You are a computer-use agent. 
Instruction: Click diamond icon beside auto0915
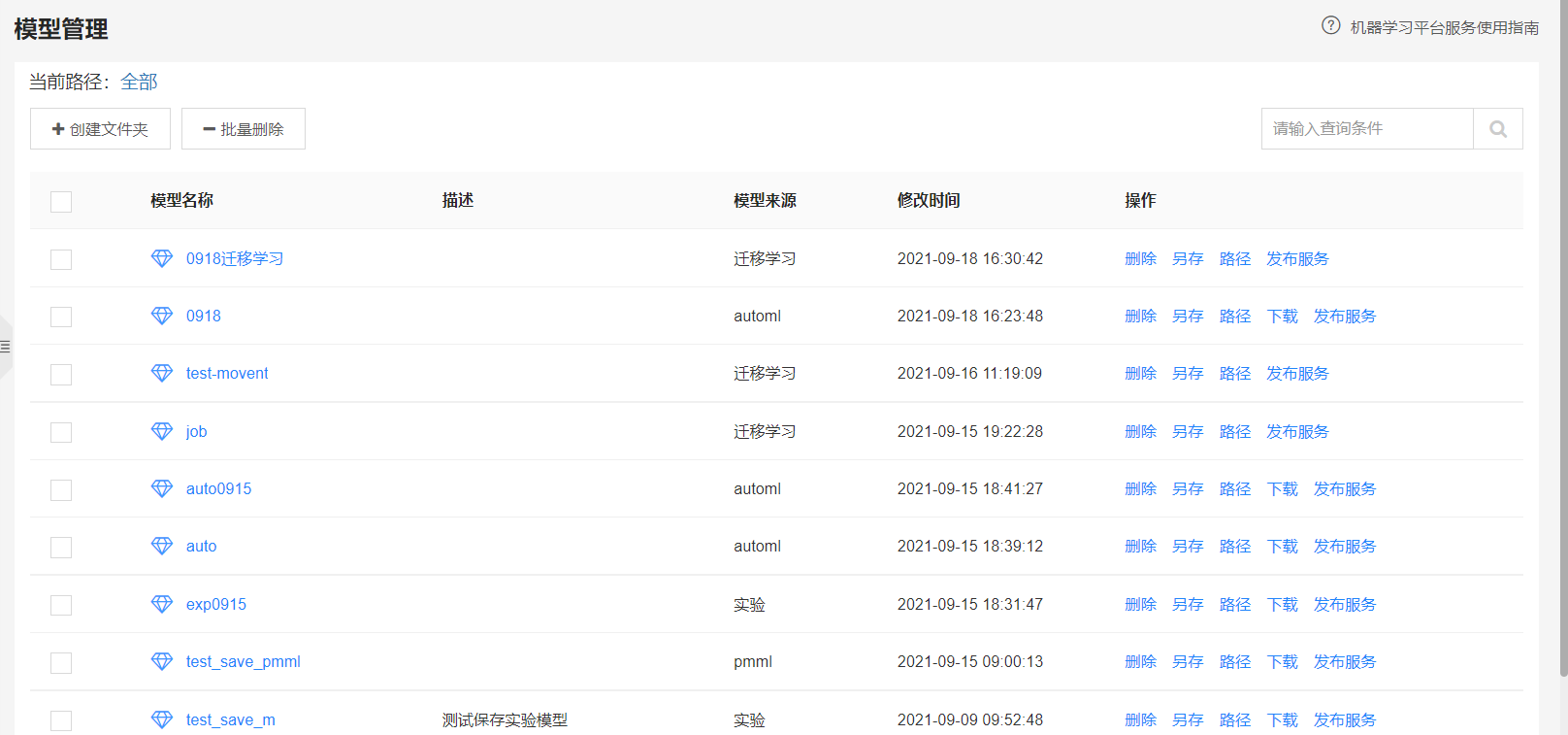pyautogui.click(x=162, y=488)
